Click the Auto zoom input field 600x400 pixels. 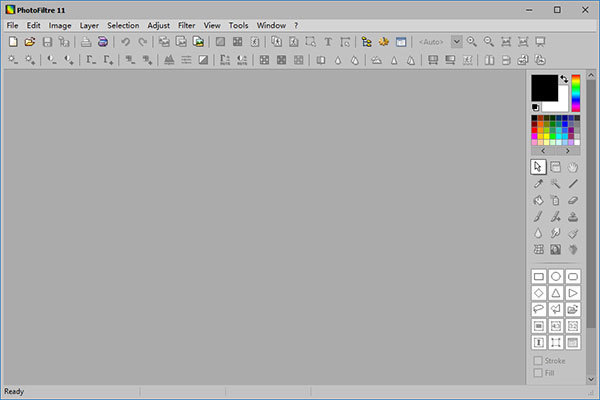tap(431, 42)
